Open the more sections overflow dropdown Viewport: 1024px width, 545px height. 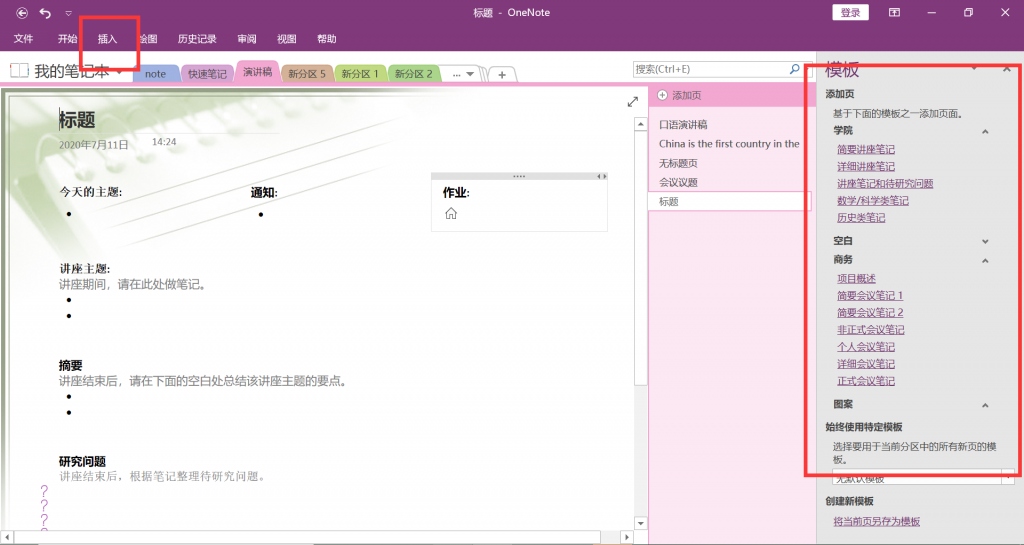pos(463,74)
